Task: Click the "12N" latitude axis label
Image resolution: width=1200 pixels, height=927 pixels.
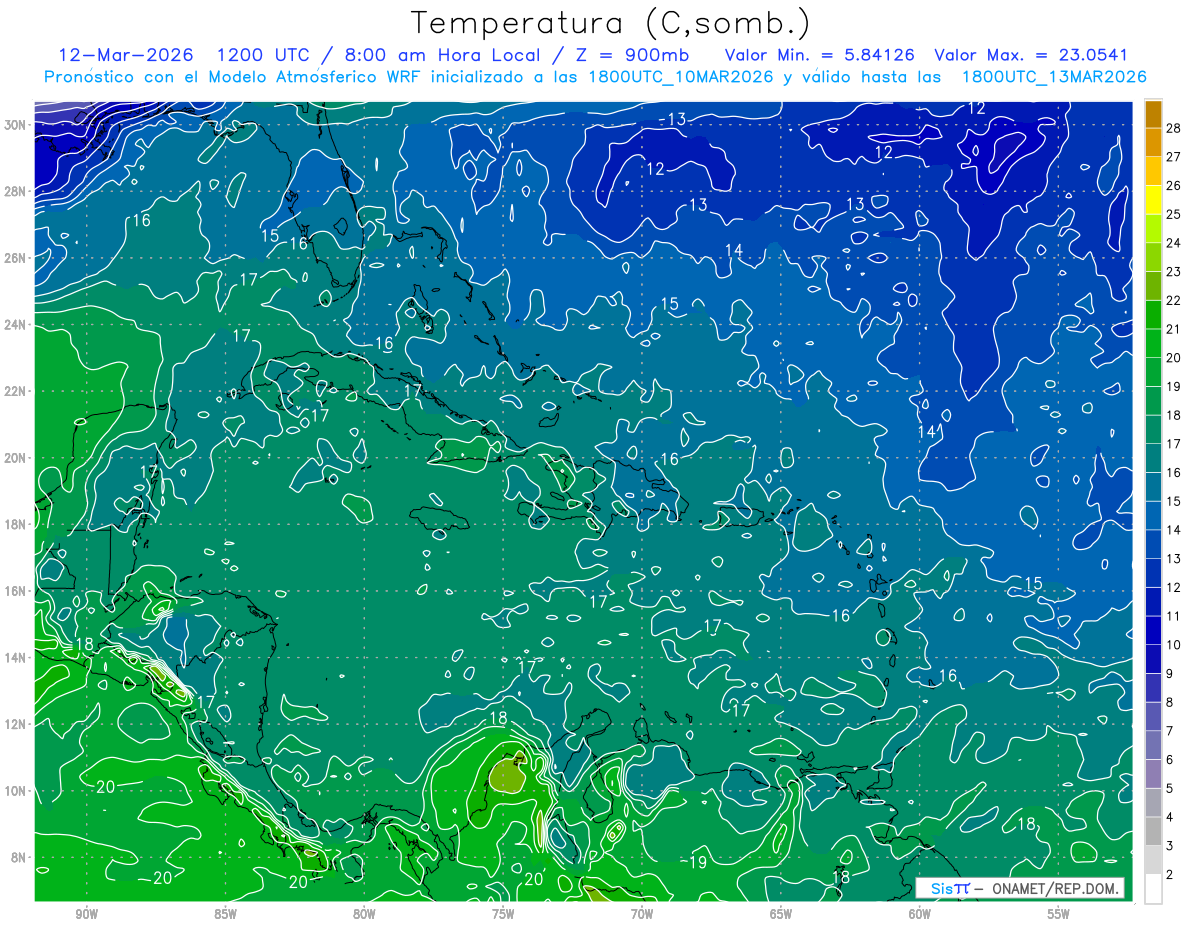Action: (x=15, y=724)
